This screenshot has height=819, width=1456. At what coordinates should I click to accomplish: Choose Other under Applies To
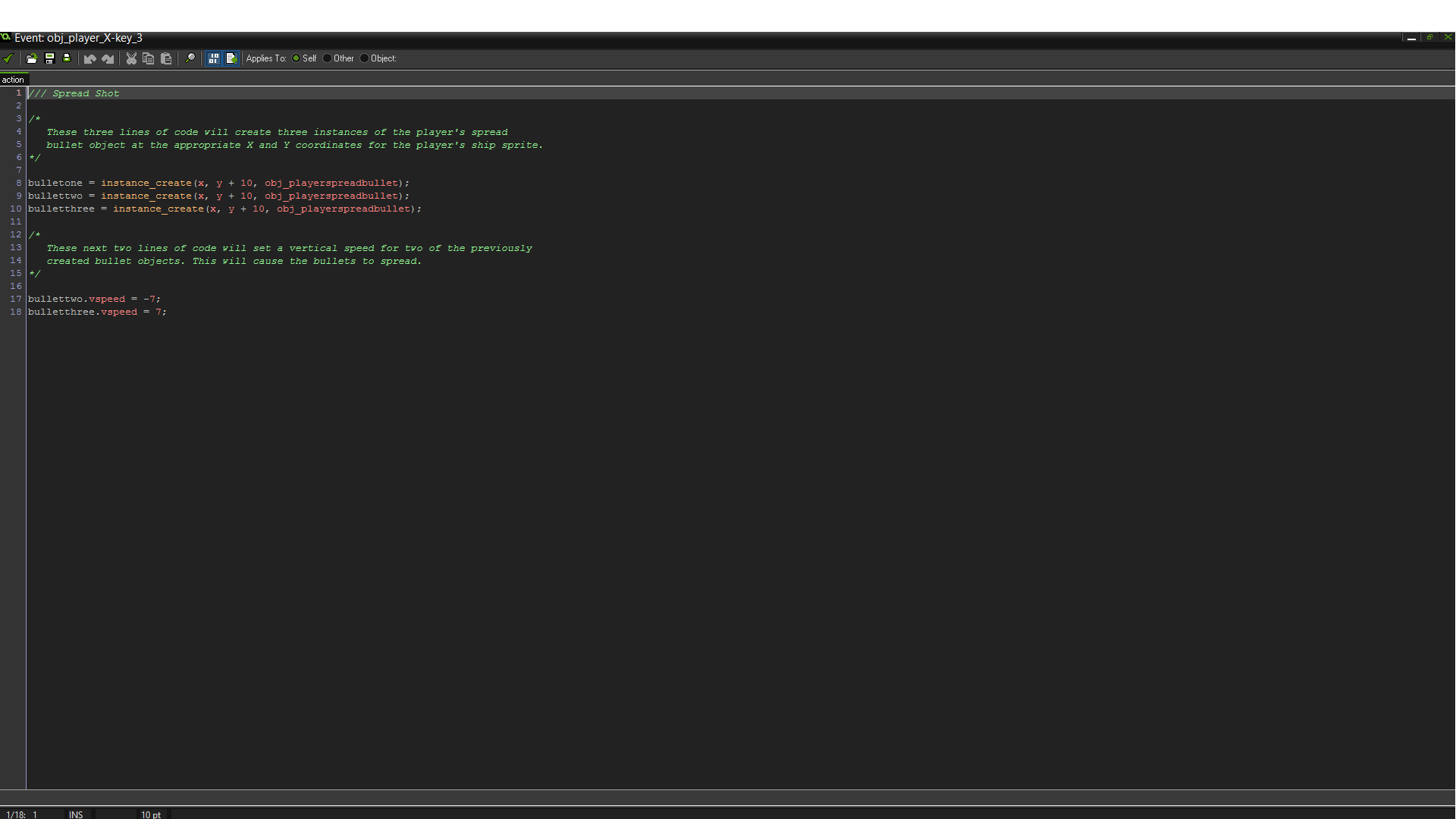(327, 58)
